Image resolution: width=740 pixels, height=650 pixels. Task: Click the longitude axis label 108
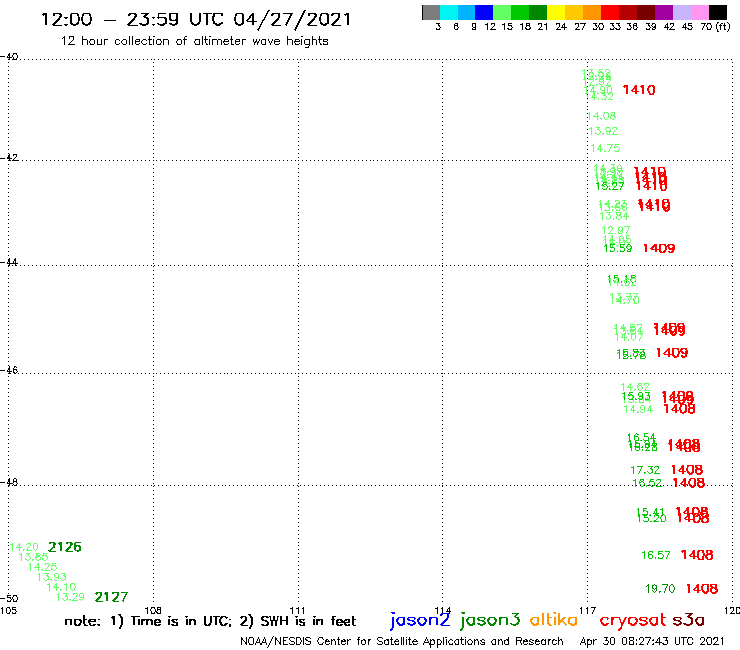pyautogui.click(x=153, y=610)
